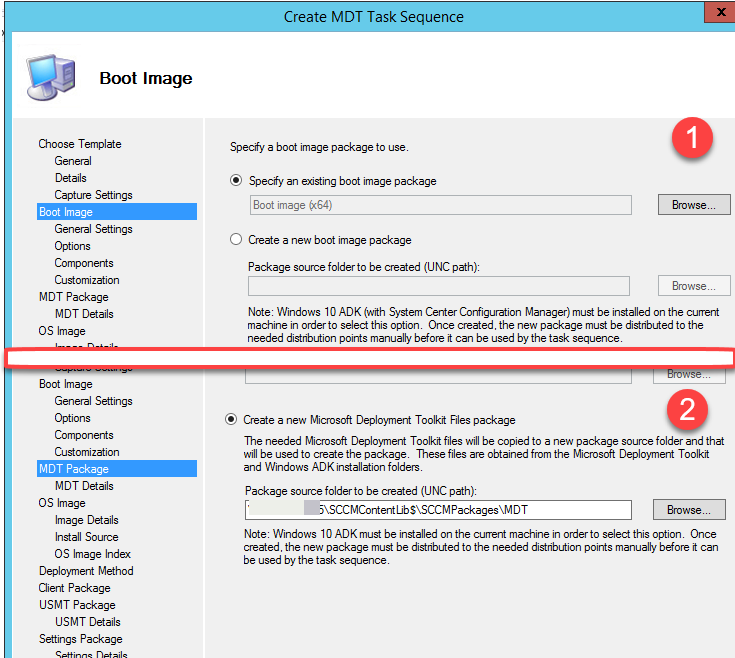Click the UNC path field containing SCCMPackages\MDT

pos(438,510)
